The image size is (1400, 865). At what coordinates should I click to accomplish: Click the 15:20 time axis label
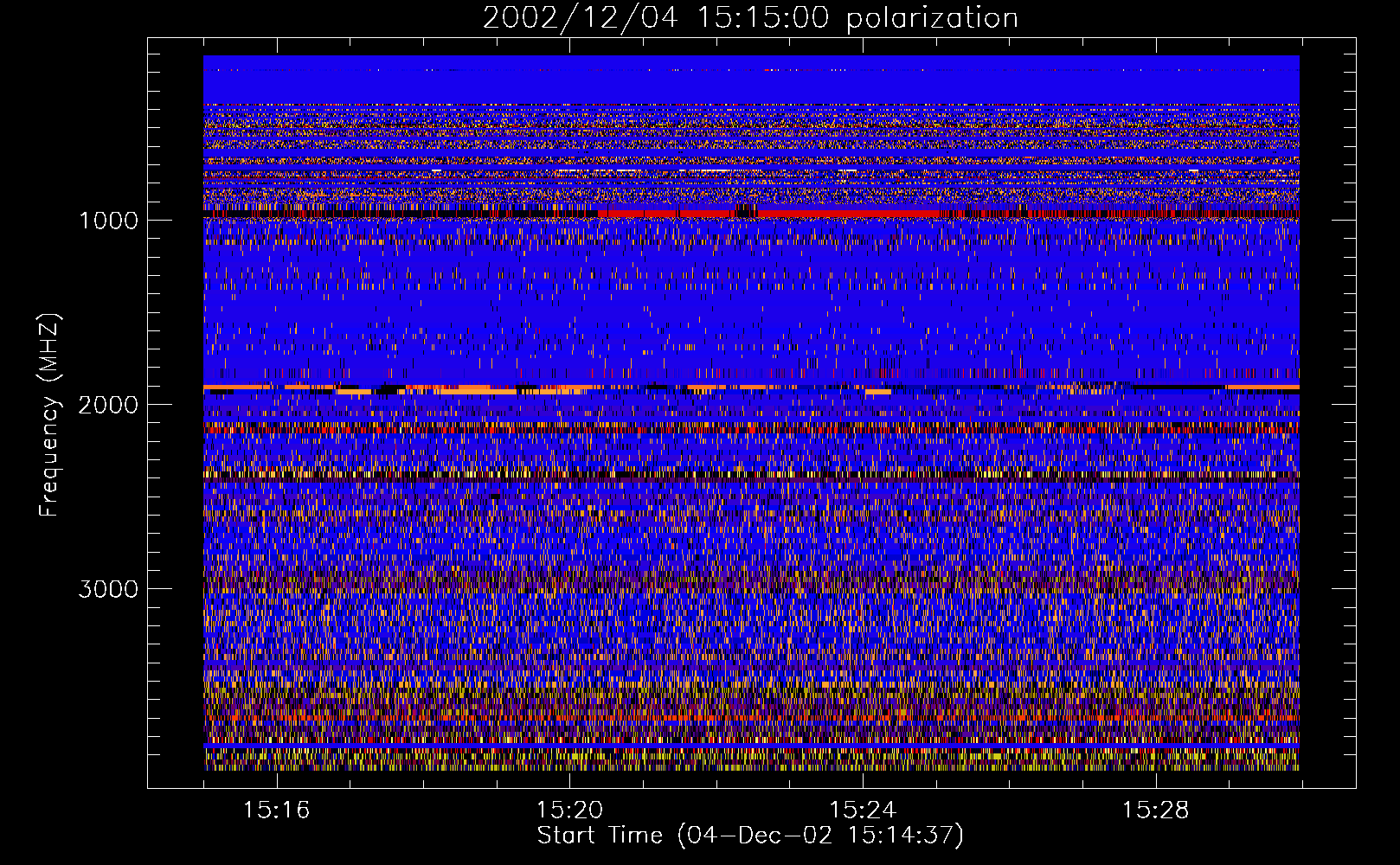(569, 811)
